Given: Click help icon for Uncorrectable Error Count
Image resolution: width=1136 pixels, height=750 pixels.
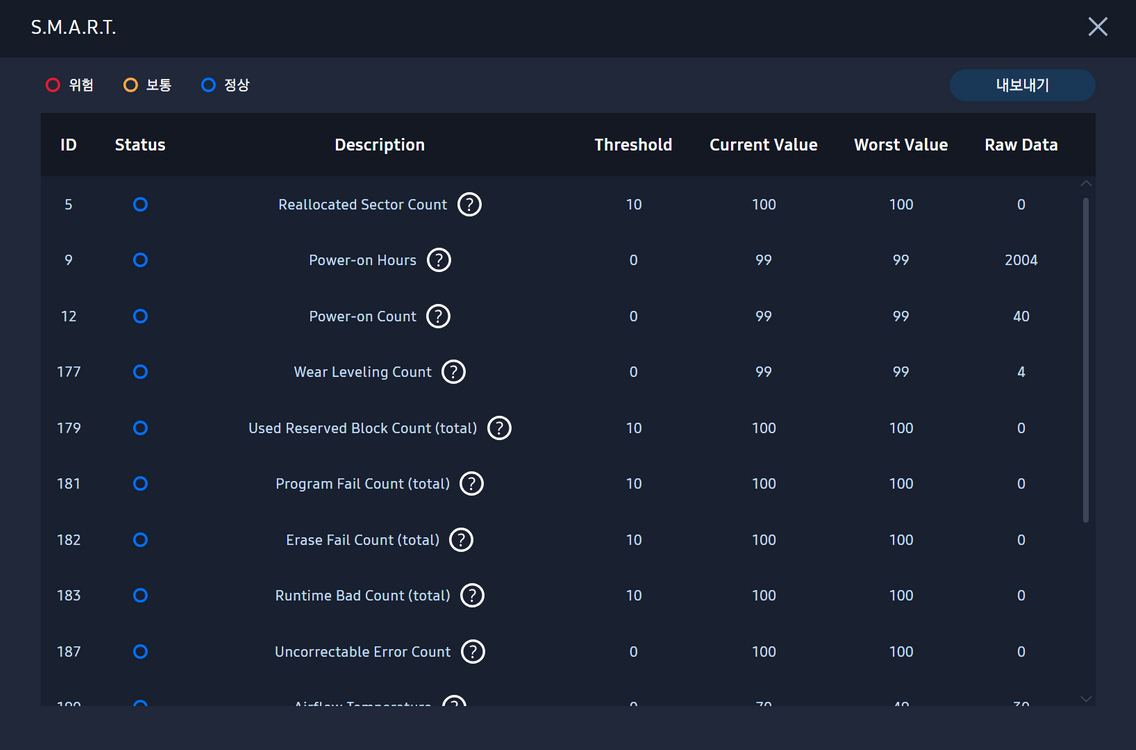Looking at the screenshot, I should tap(472, 652).
